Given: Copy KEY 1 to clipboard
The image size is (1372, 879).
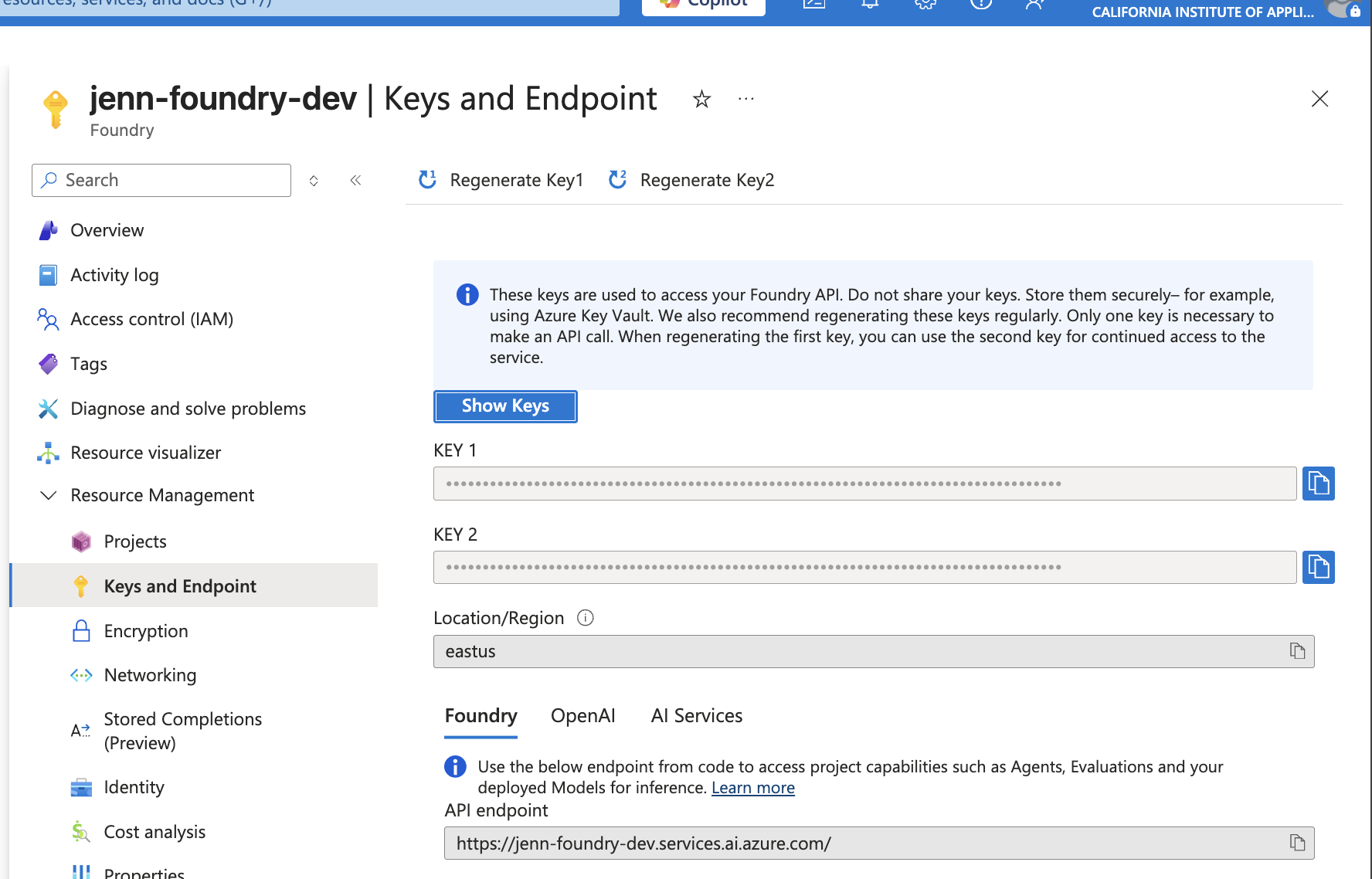Looking at the screenshot, I should (1318, 484).
